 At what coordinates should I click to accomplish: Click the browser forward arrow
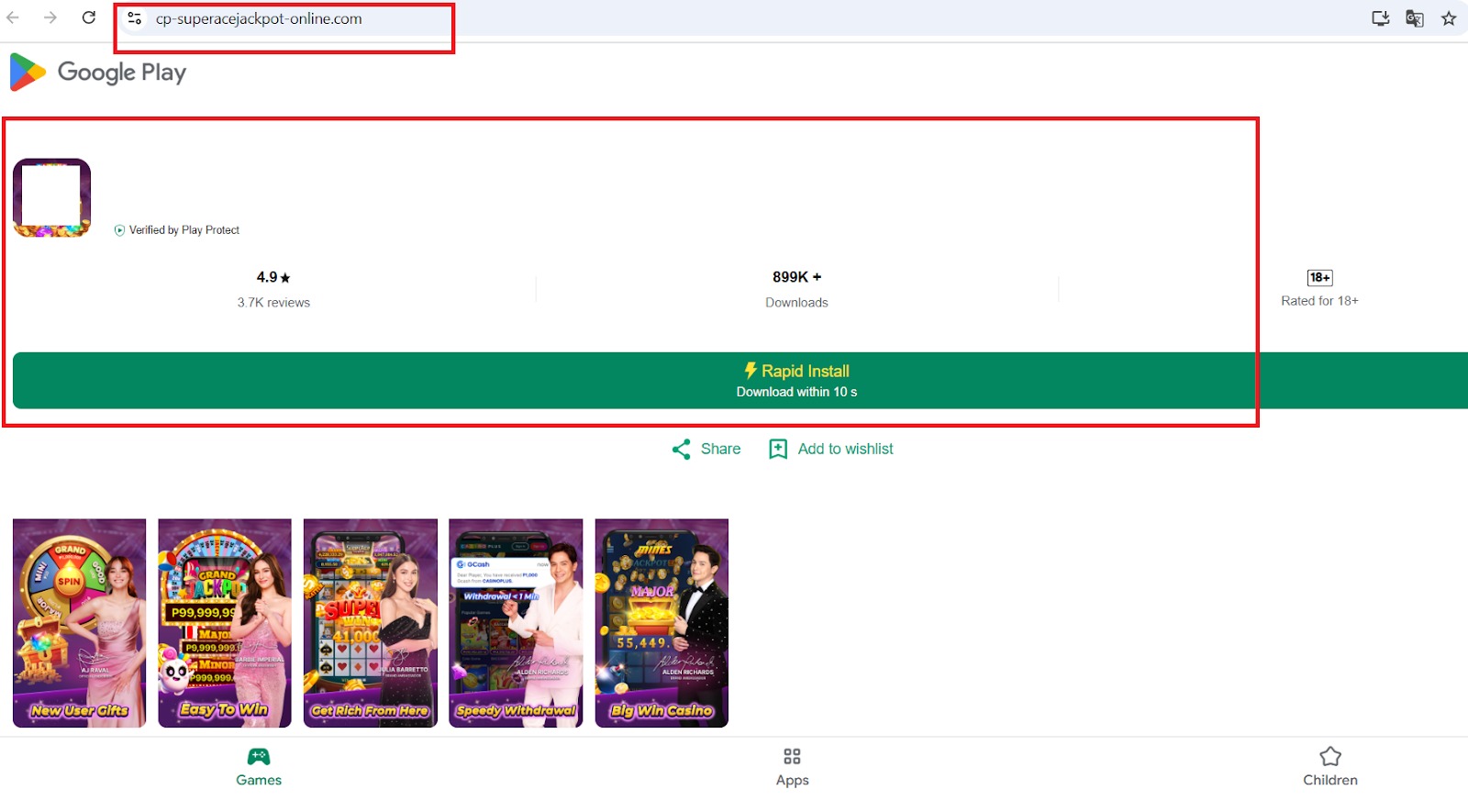[x=50, y=17]
